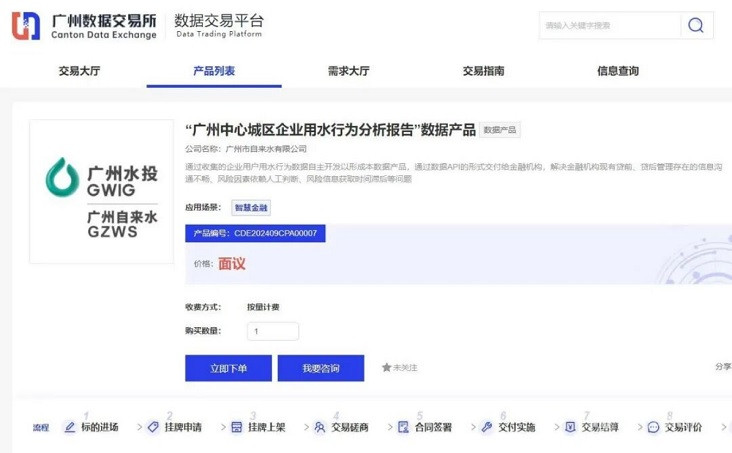The image size is (732, 453).
Task: Click the 合同签署 document icon
Action: pyautogui.click(x=403, y=427)
